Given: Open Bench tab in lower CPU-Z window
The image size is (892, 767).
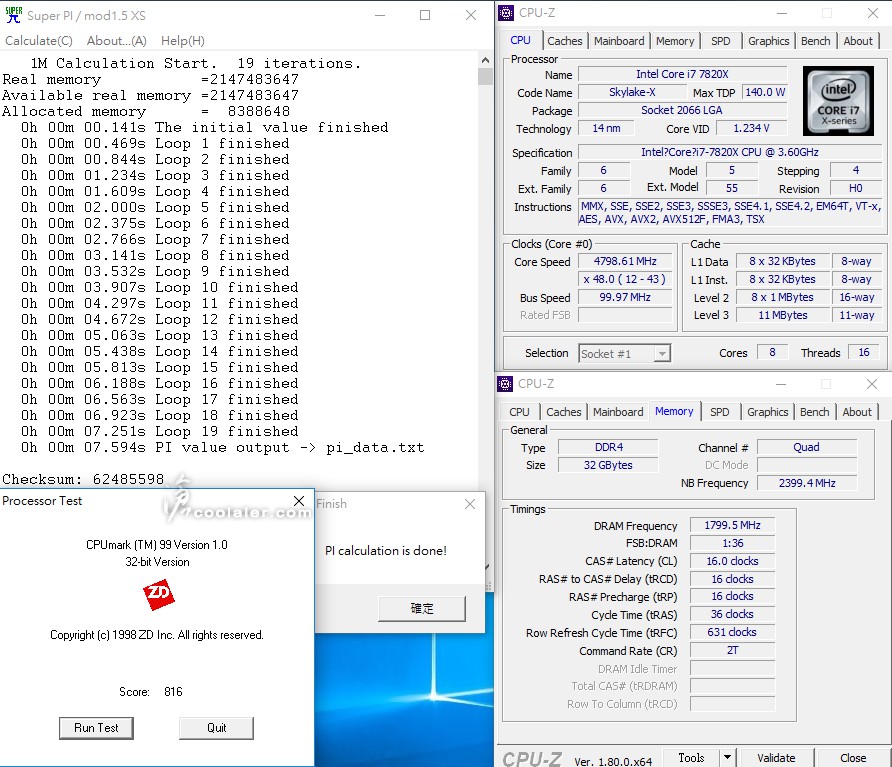Looking at the screenshot, I should pyautogui.click(x=814, y=412).
